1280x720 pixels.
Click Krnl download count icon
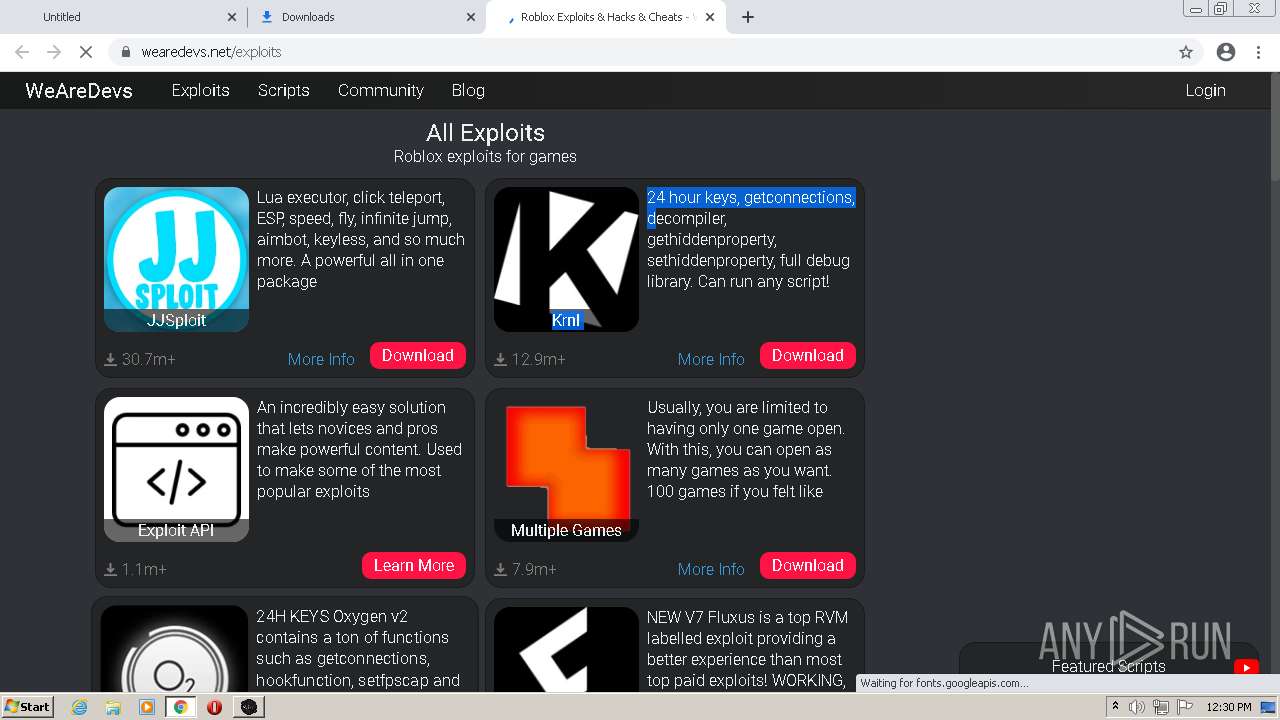(x=501, y=359)
